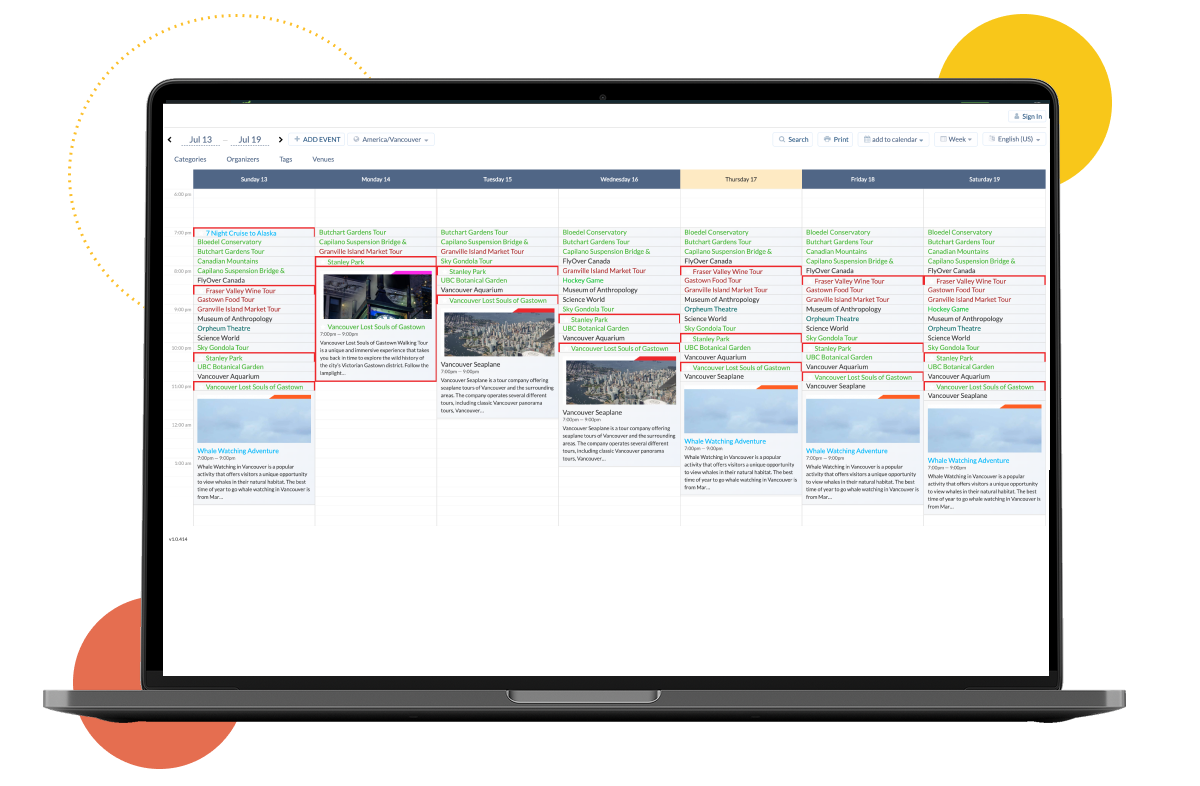Open Tuesday's Sky Gondola Tour
1200x786 pixels.
click(466, 261)
